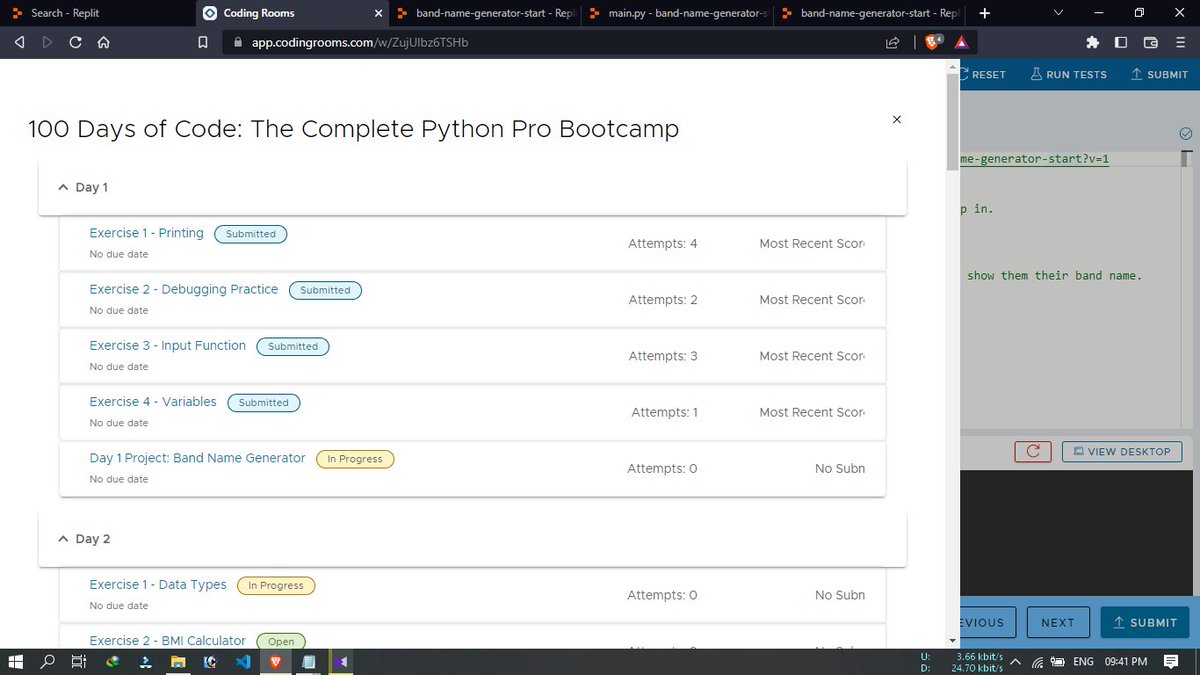Open Exercise 1 - Printing
Viewport: 1200px width, 675px height.
click(x=146, y=233)
